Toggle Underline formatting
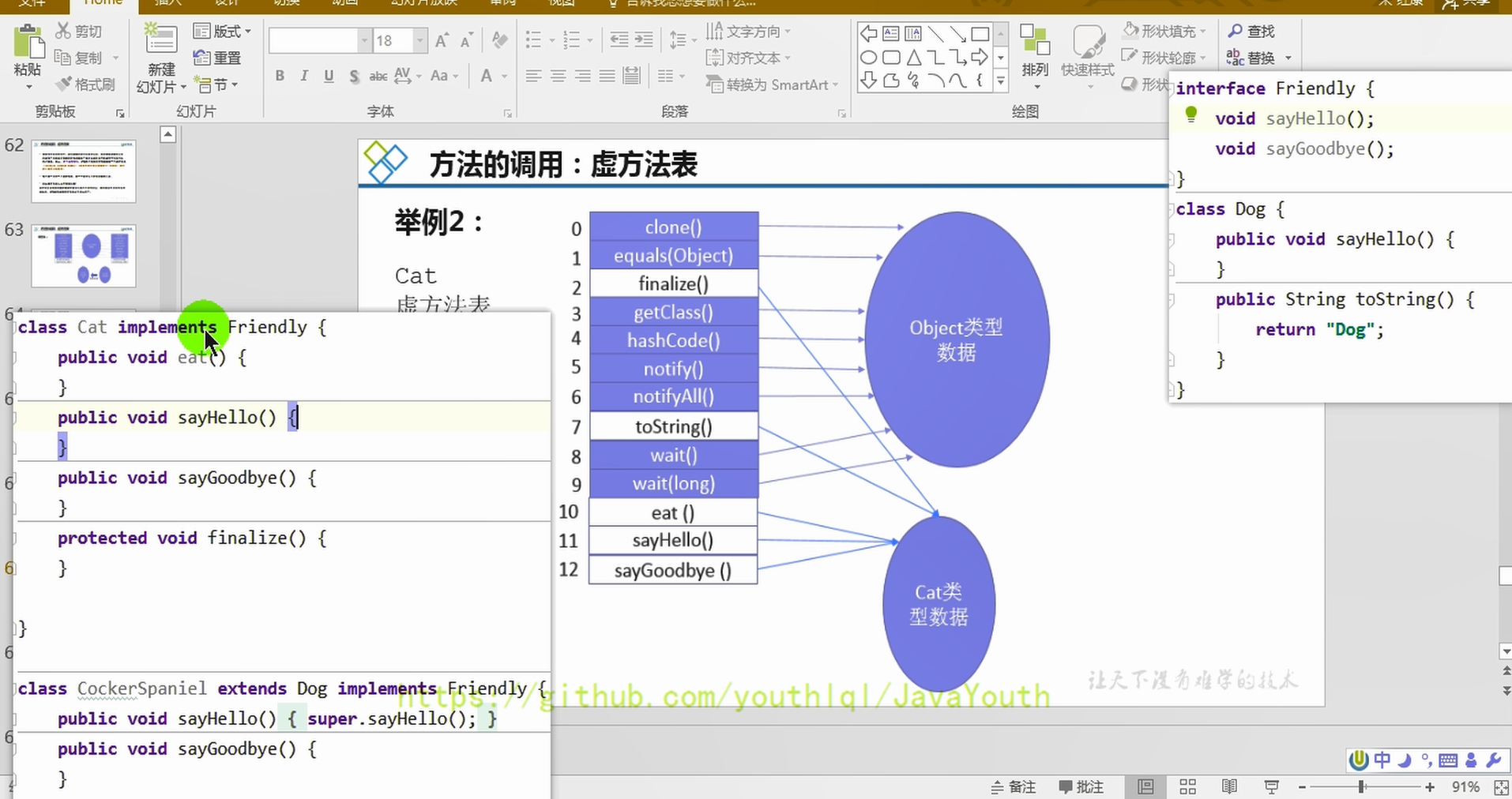The image size is (1512, 799). 329,76
